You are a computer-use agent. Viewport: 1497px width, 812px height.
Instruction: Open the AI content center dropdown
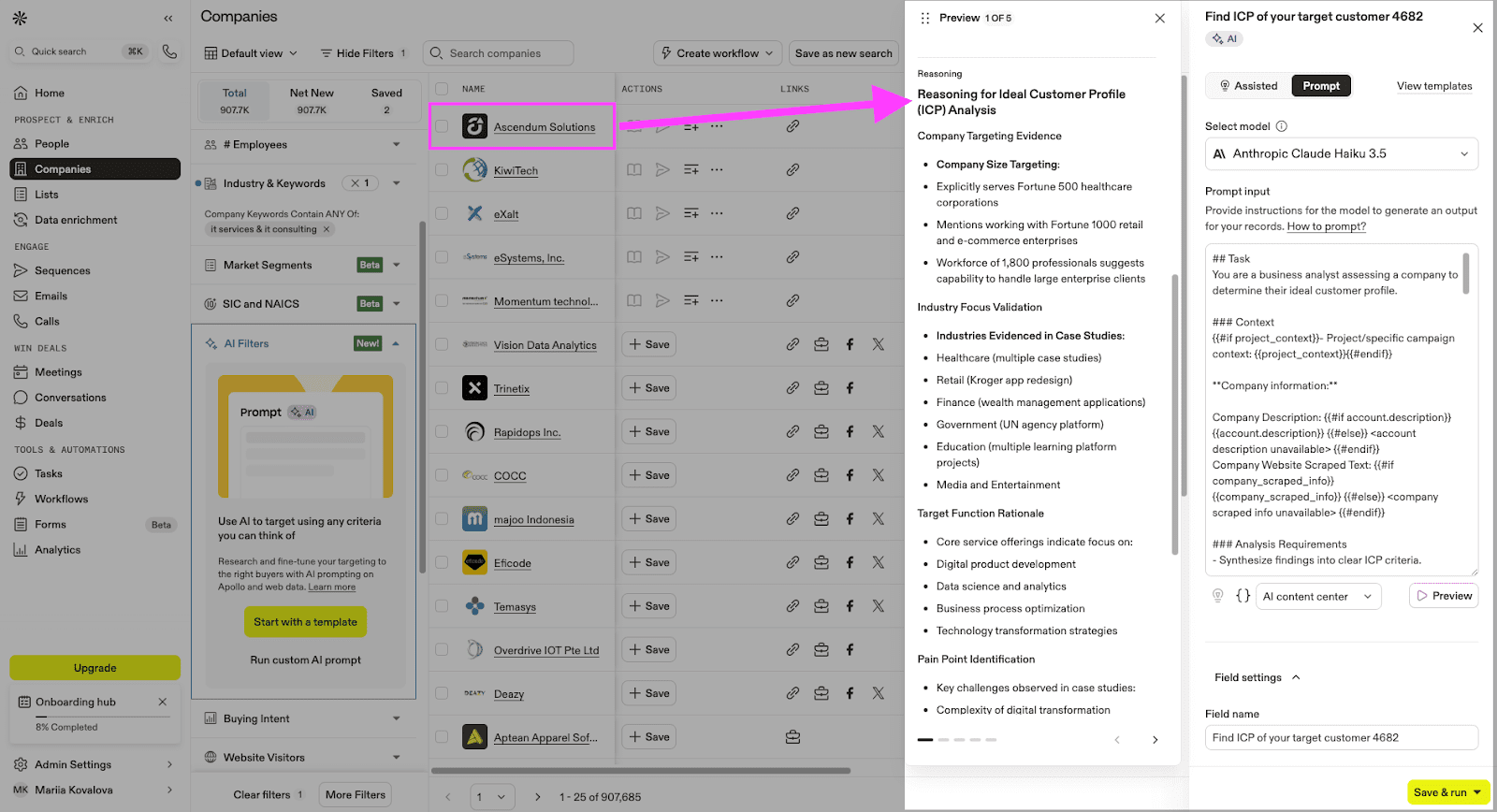tap(1317, 596)
